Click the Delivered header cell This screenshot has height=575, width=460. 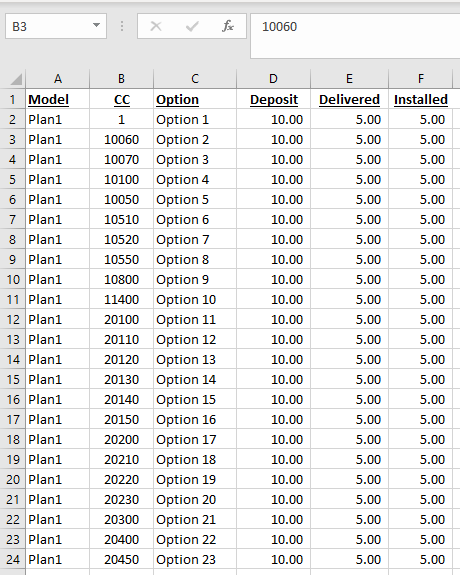[349, 99]
